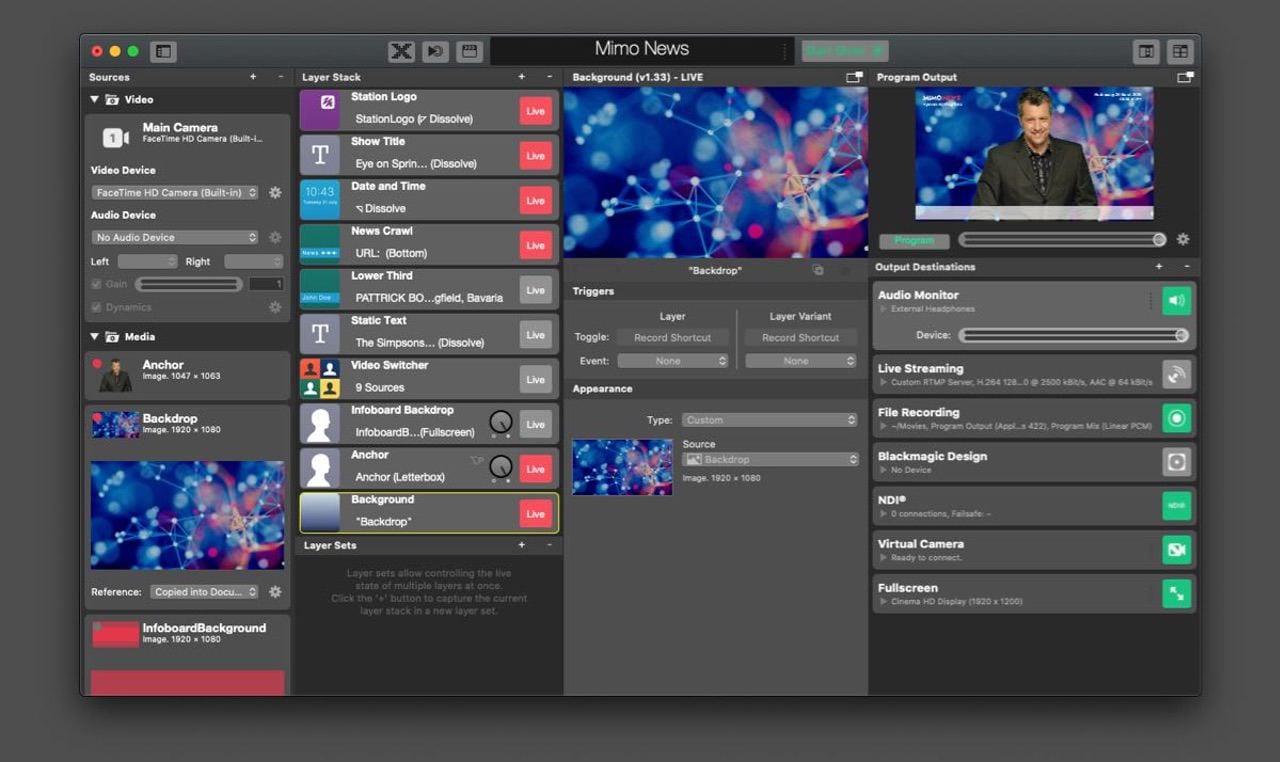Click the File Recording record icon
Viewport: 1280px width, 762px height.
tap(1177, 418)
